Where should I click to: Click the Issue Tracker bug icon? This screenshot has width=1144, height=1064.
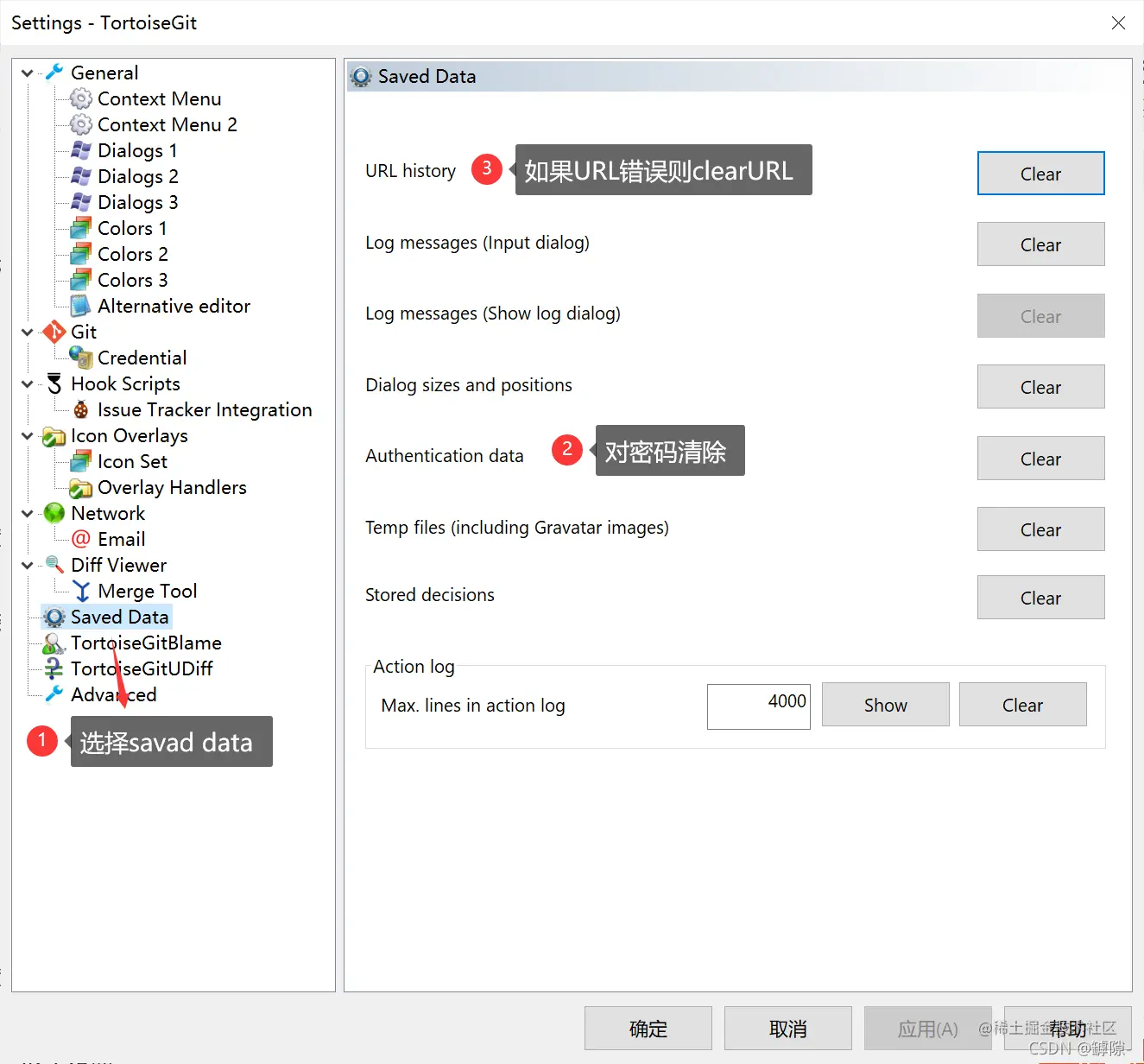[x=81, y=409]
